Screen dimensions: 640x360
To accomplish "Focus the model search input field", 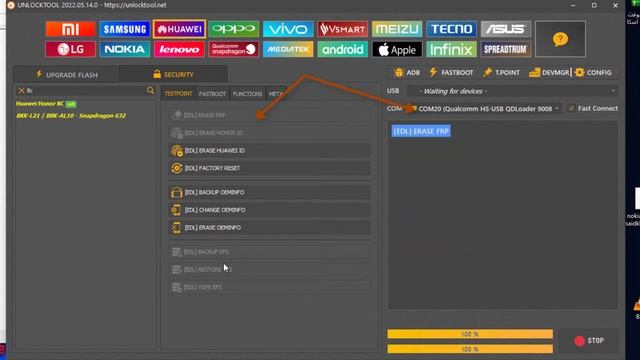I will click(86, 90).
